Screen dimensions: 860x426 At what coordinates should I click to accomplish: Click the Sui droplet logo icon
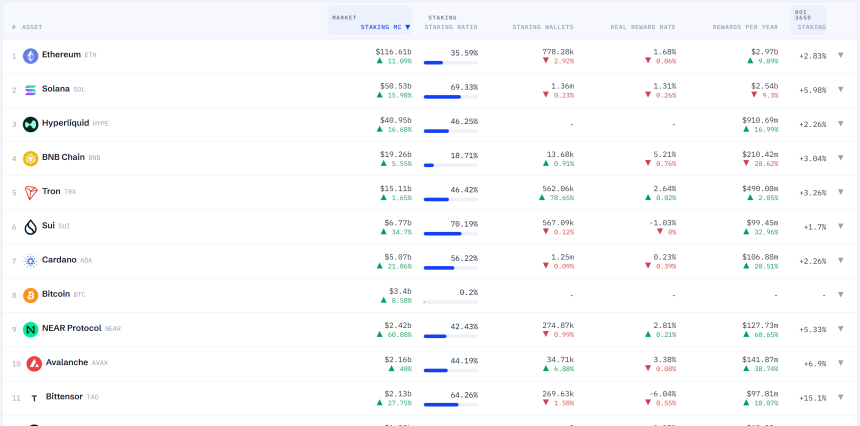pos(30,227)
